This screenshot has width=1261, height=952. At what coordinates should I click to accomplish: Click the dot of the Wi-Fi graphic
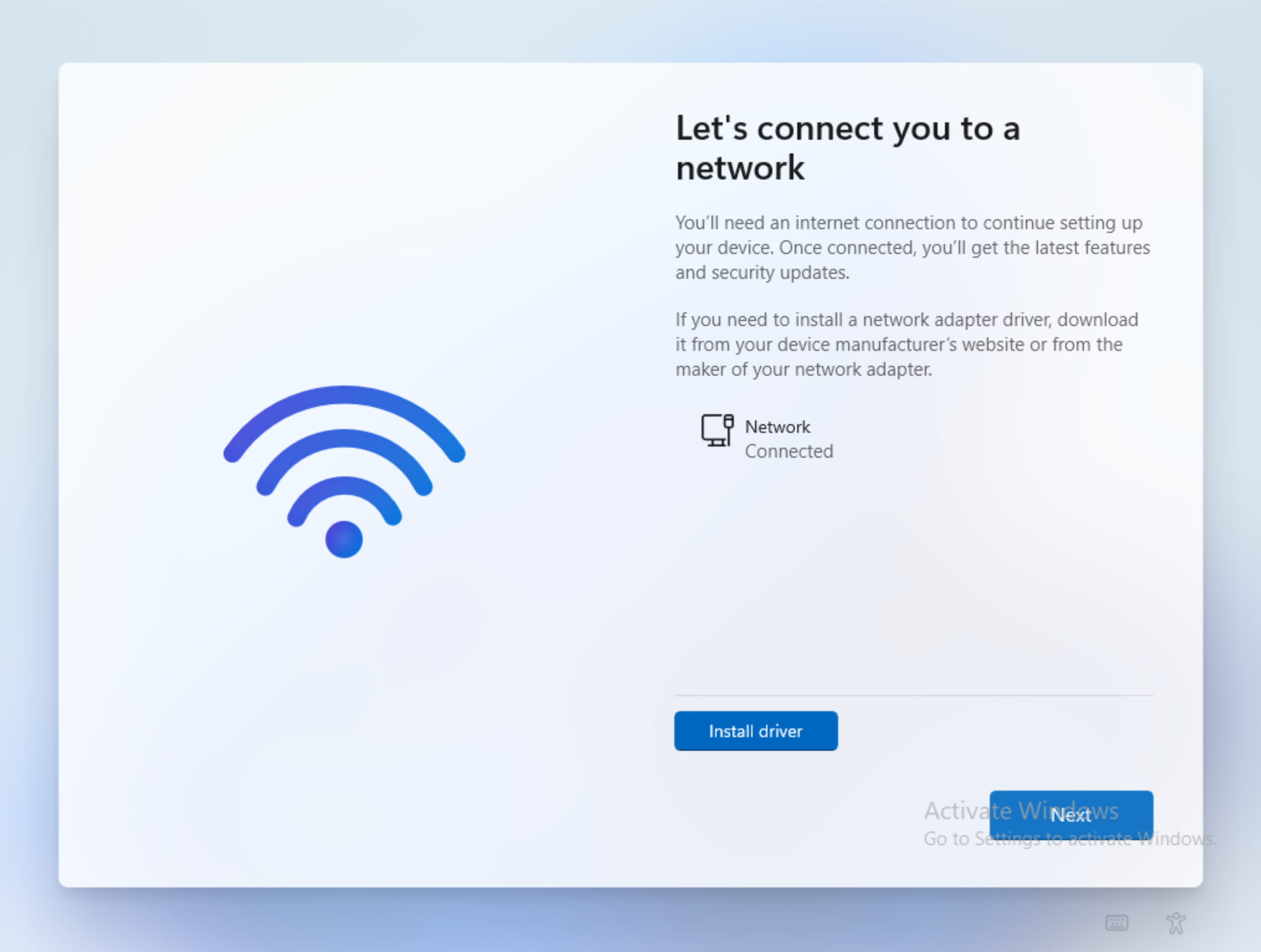pos(344,539)
